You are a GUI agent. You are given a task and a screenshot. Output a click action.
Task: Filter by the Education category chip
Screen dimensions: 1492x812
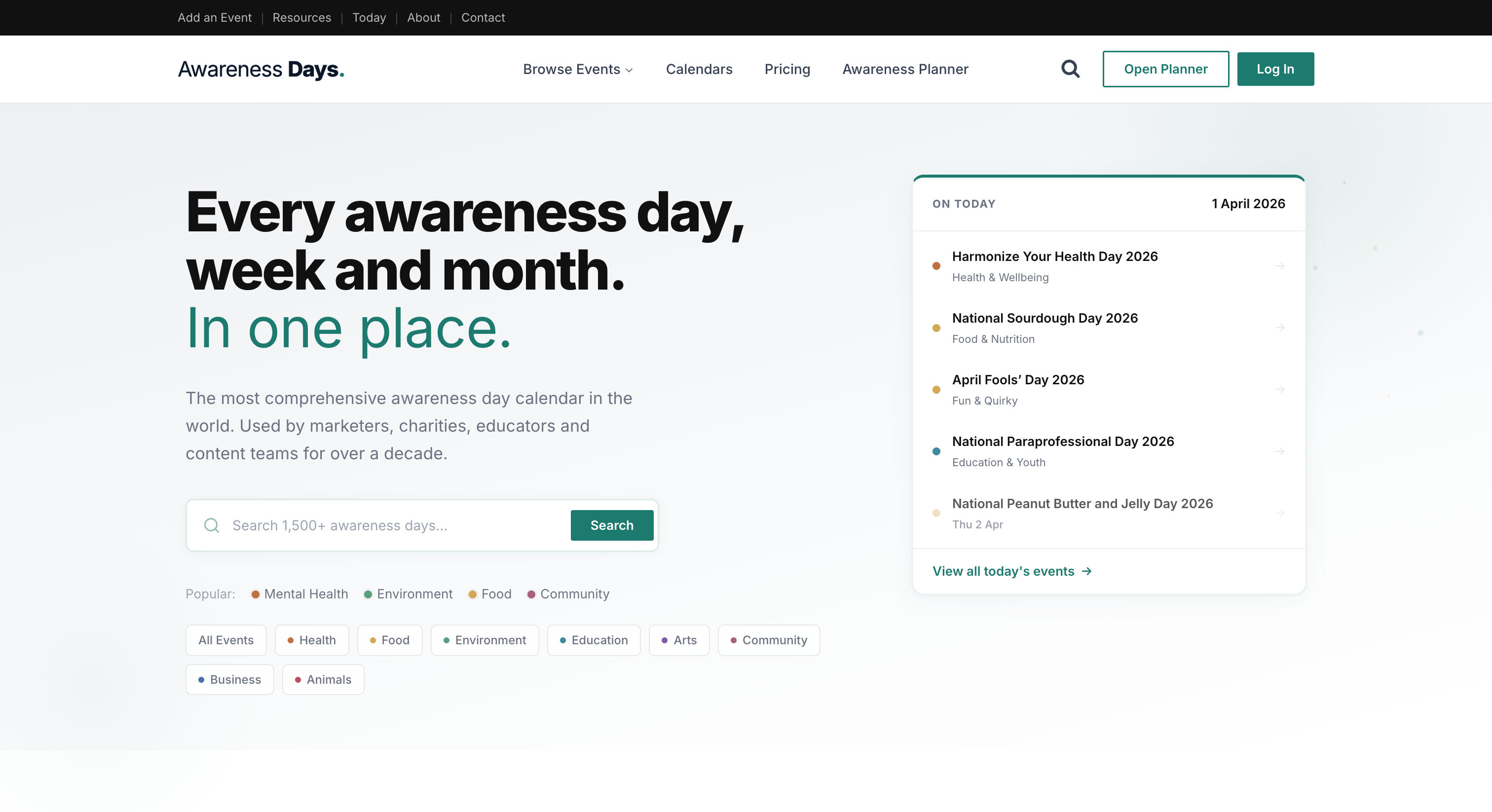[x=594, y=640]
